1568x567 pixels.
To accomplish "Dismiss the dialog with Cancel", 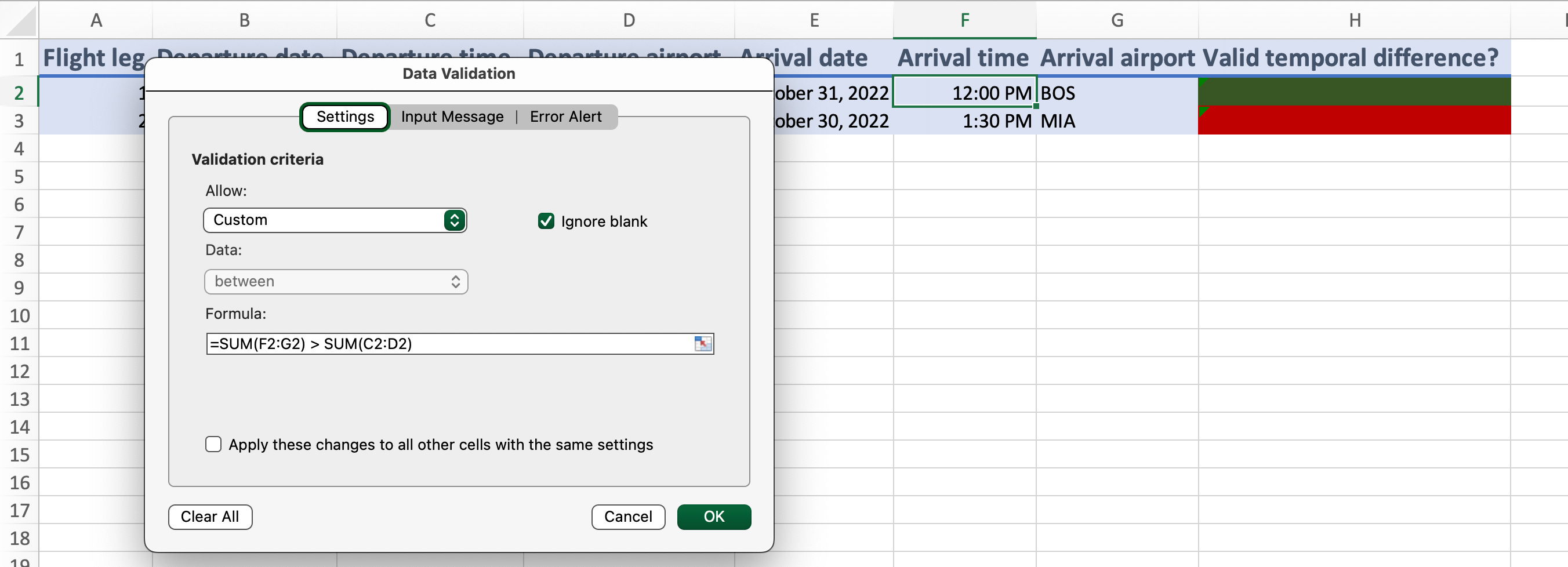I will click(627, 517).
